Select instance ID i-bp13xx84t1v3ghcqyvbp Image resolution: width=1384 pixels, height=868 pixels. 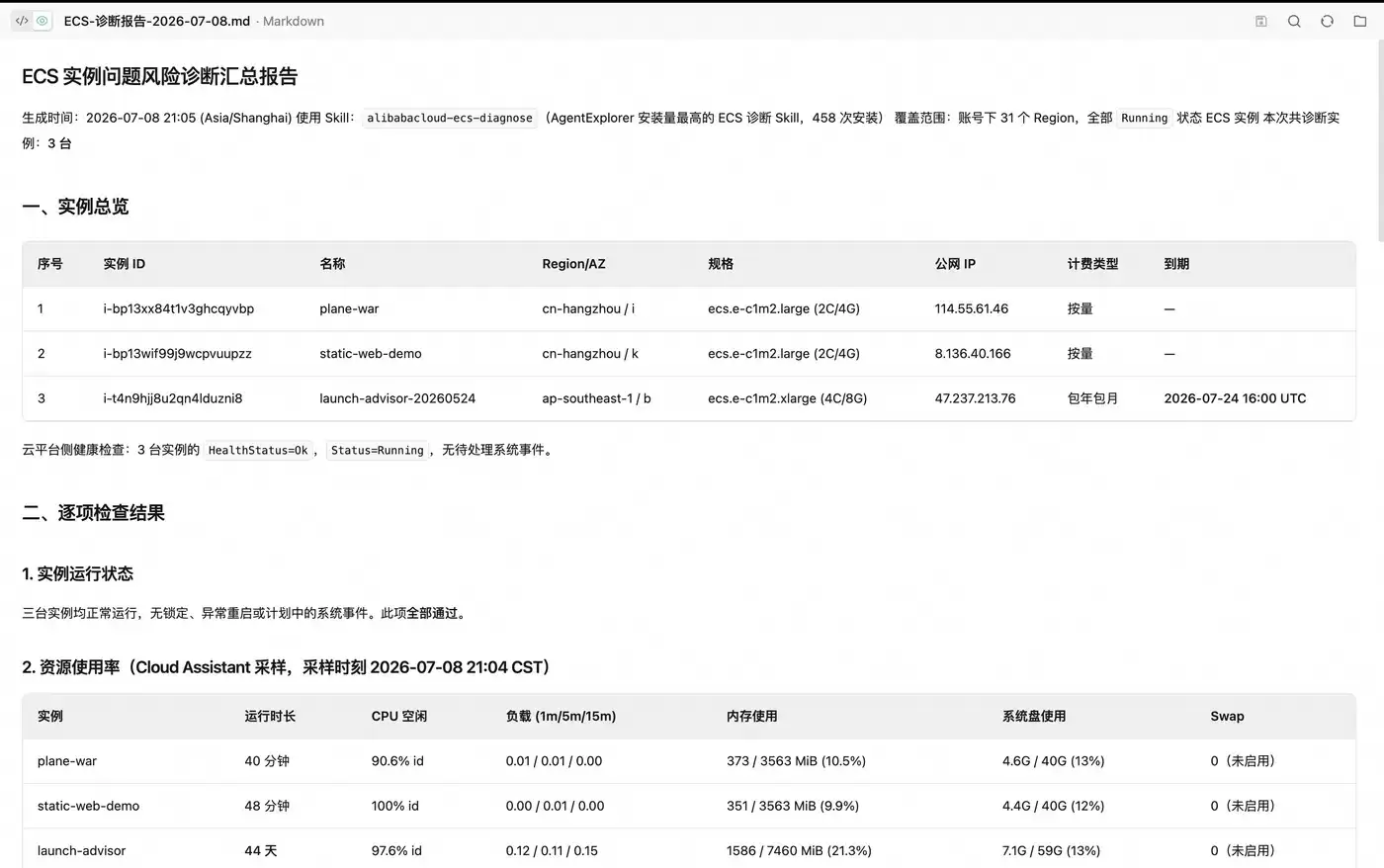(179, 308)
